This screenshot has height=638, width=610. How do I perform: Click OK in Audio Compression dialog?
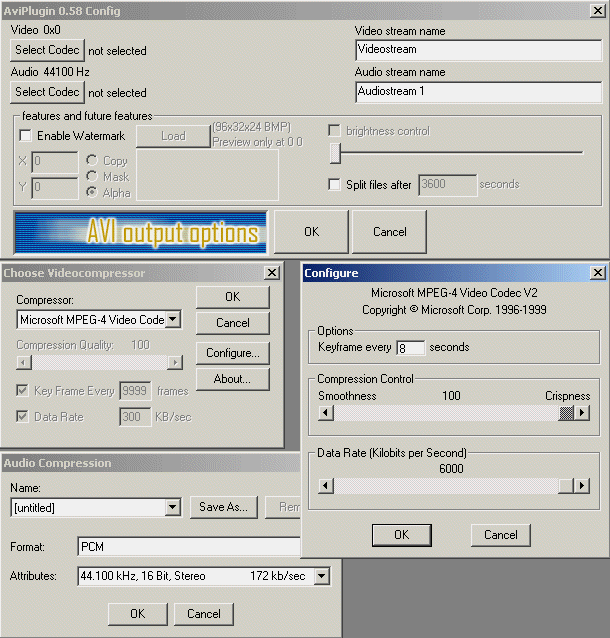pyautogui.click(x=138, y=614)
